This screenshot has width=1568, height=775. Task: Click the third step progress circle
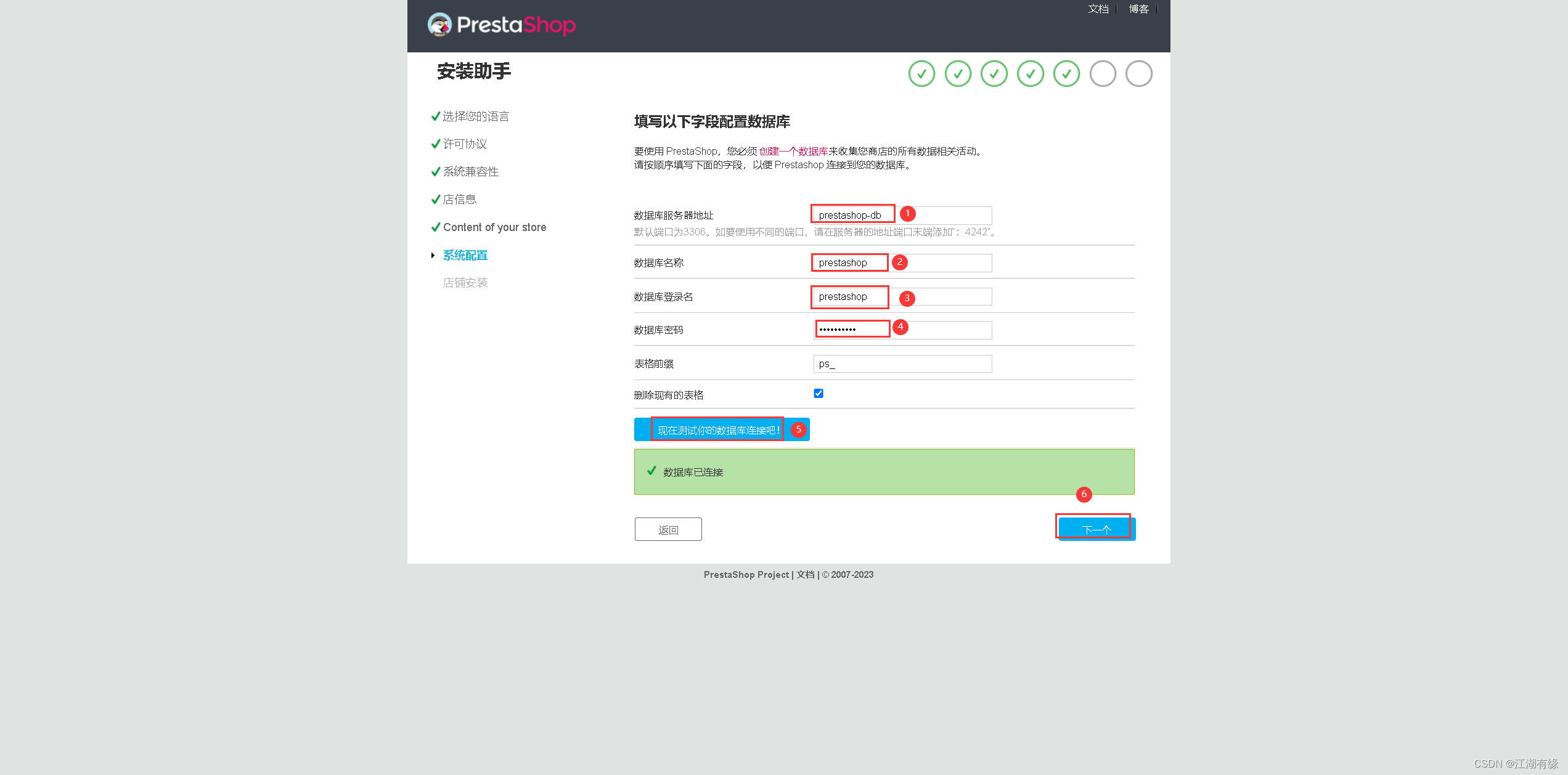[994, 74]
